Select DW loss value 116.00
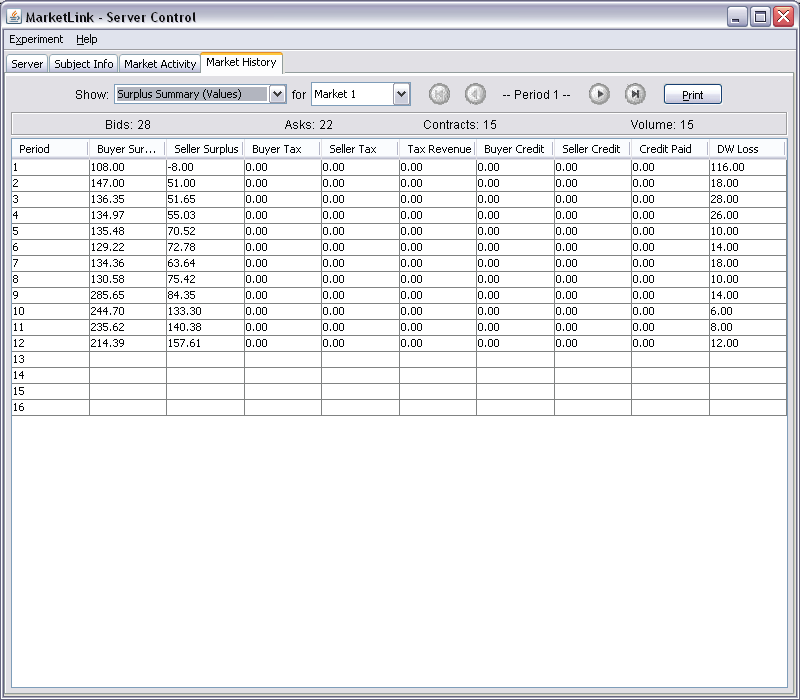Viewport: 800px width, 700px height. tap(747, 167)
